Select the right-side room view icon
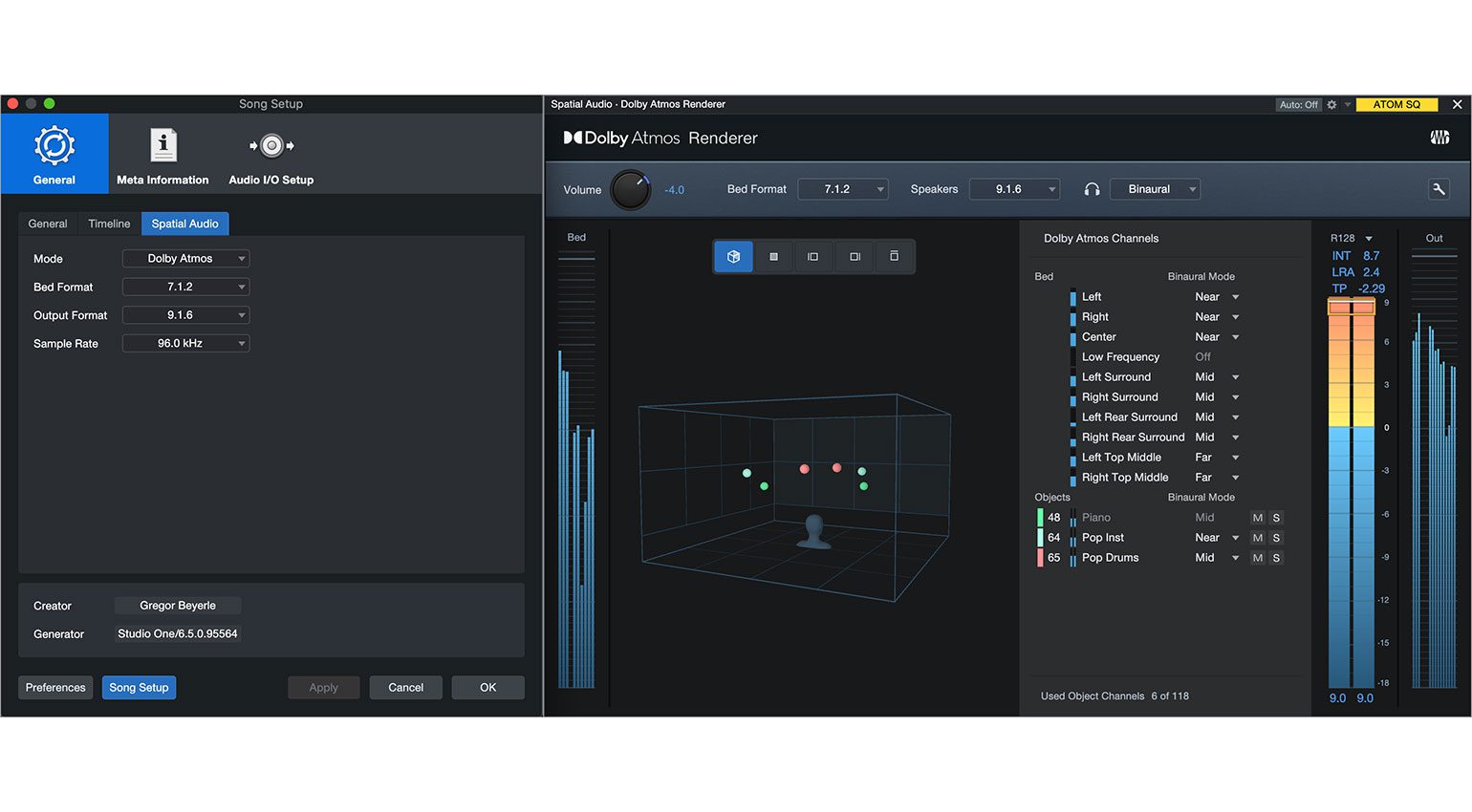This screenshot has width=1472, height=812. [x=854, y=256]
